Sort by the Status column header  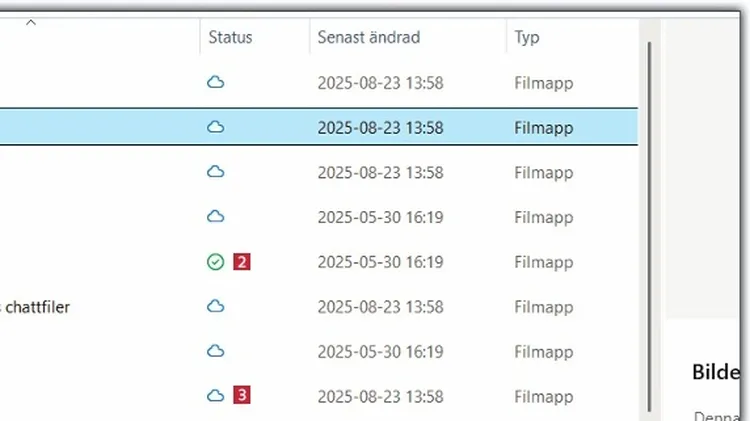tap(230, 38)
